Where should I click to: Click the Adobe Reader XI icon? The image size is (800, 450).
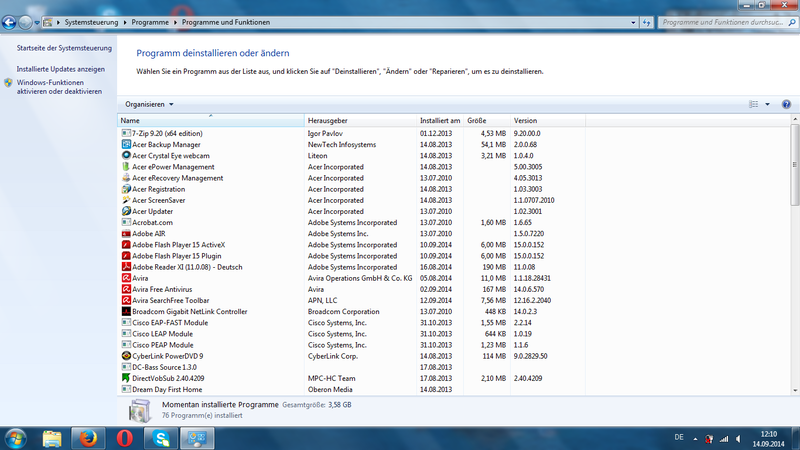tap(125, 267)
